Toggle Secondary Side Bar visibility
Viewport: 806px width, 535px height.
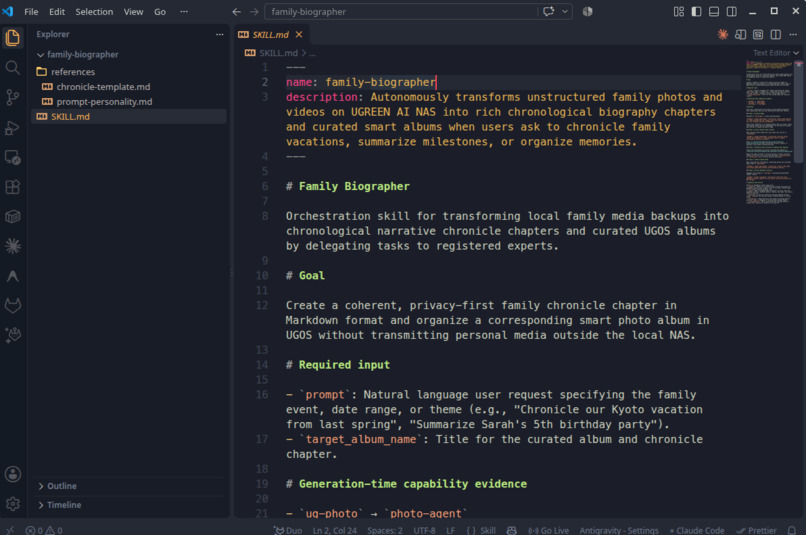coord(731,11)
